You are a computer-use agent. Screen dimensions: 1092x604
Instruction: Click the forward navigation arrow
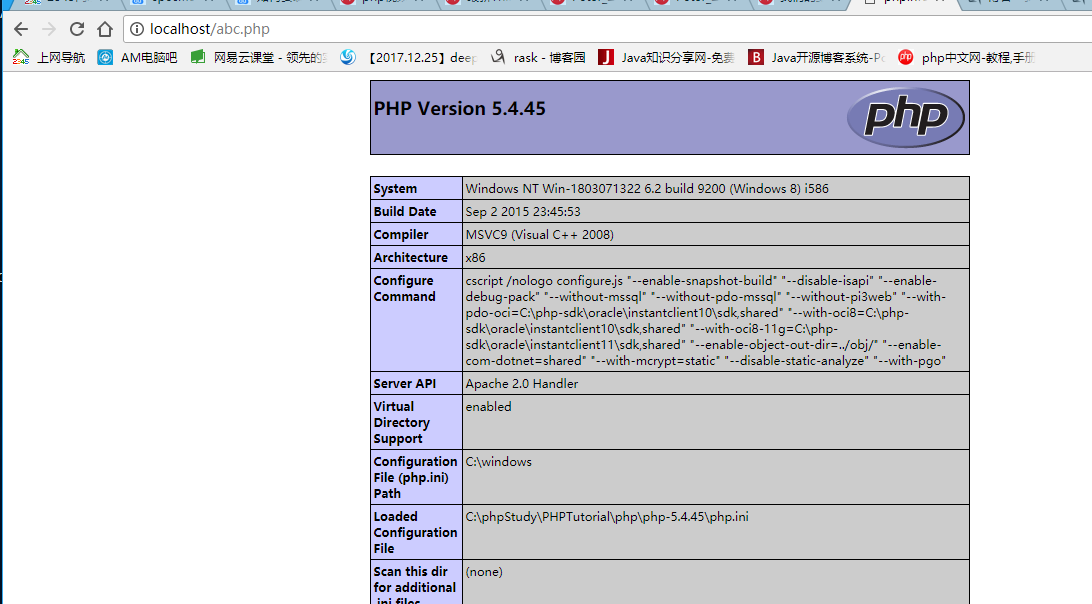[x=49, y=29]
